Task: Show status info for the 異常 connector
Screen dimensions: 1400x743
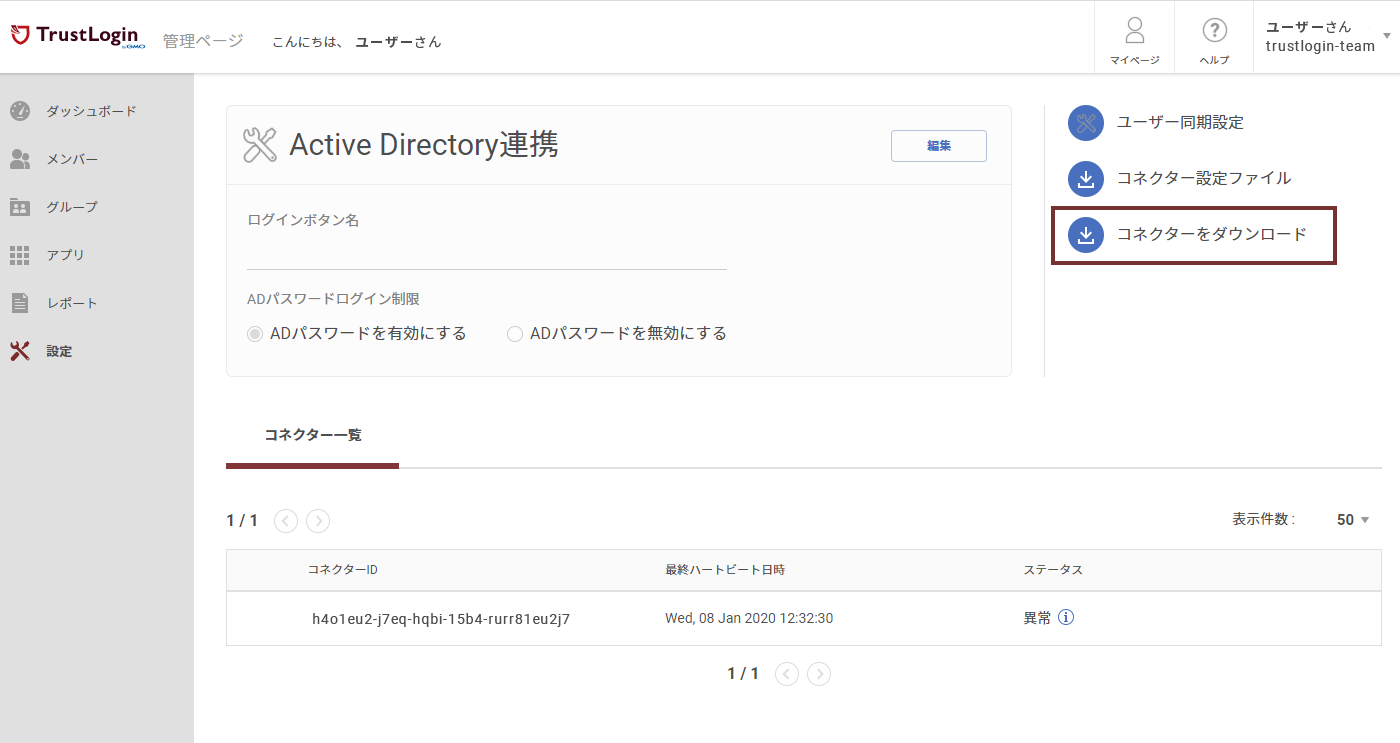Action: tap(1066, 618)
